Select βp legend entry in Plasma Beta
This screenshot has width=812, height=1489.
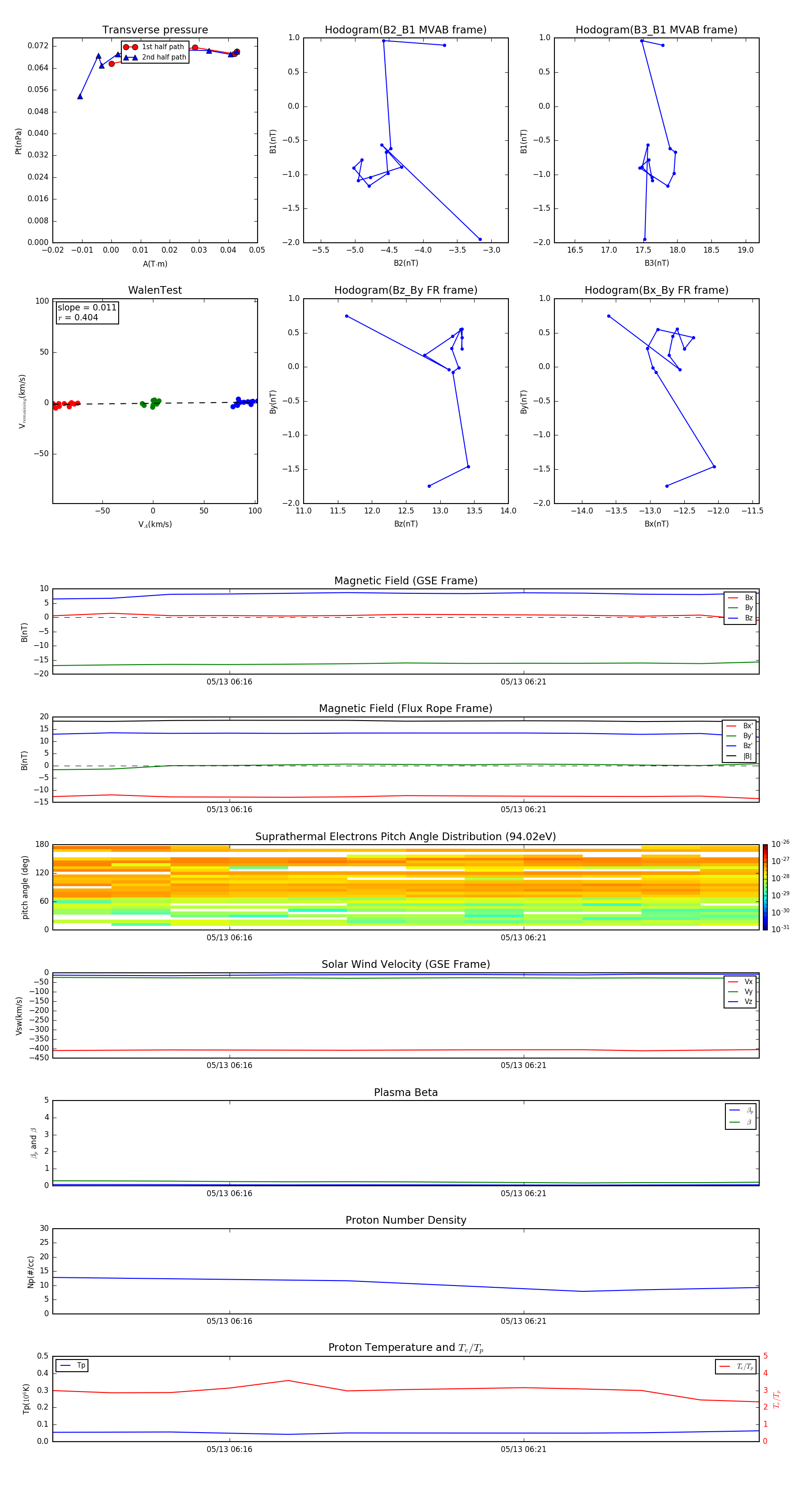741,1110
